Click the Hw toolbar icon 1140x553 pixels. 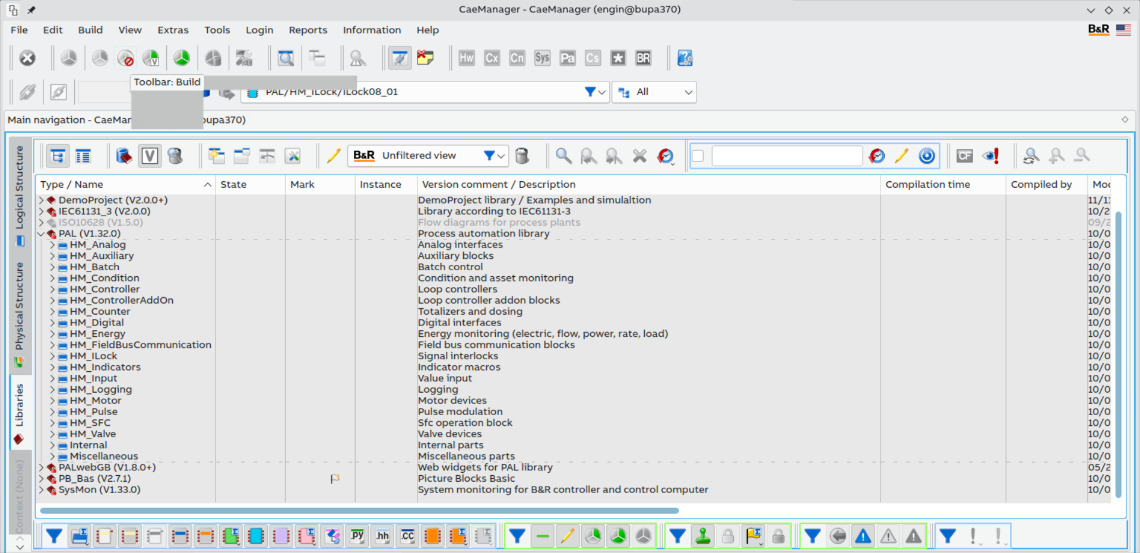(466, 58)
